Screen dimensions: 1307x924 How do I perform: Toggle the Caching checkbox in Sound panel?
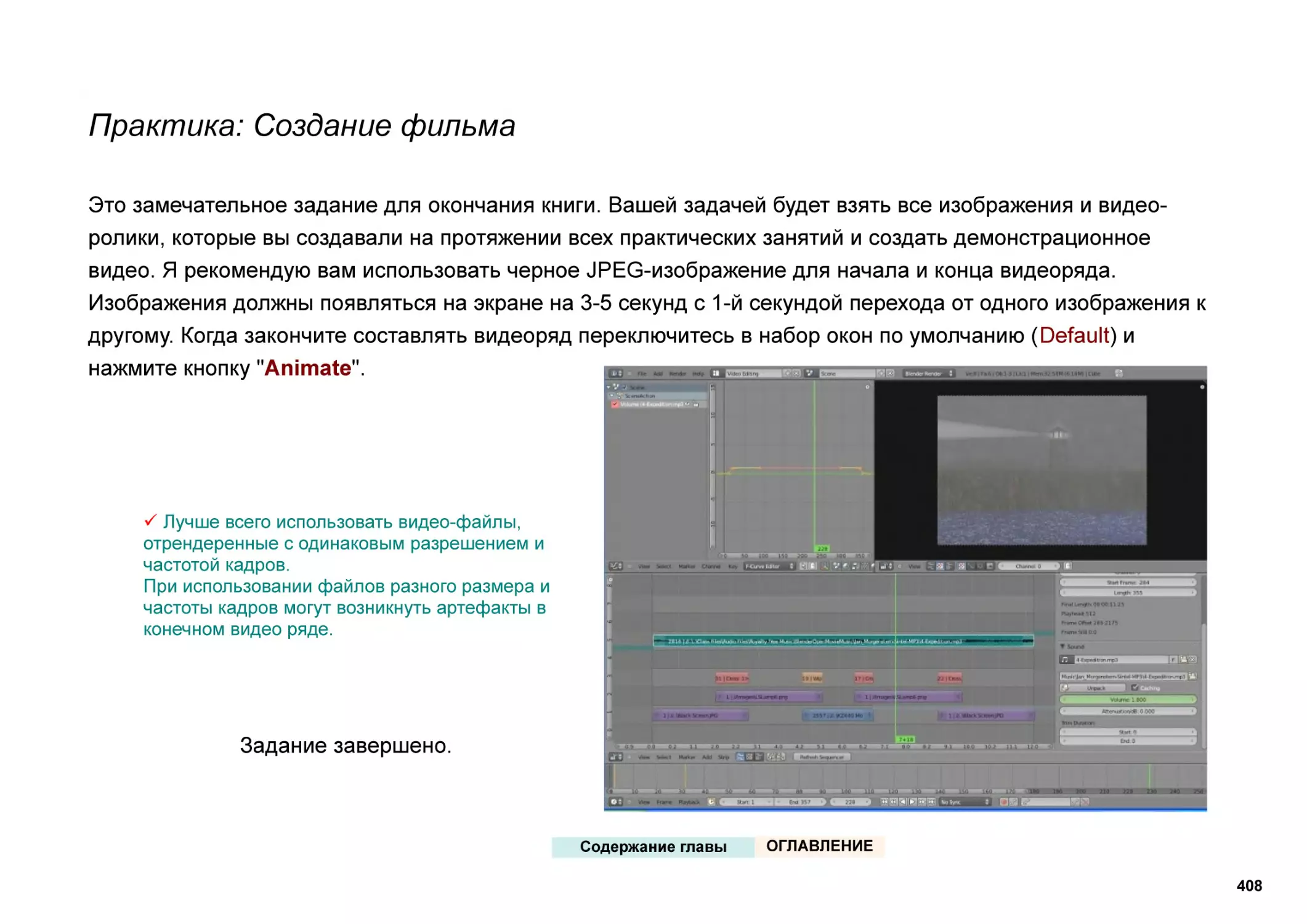pos(1135,688)
